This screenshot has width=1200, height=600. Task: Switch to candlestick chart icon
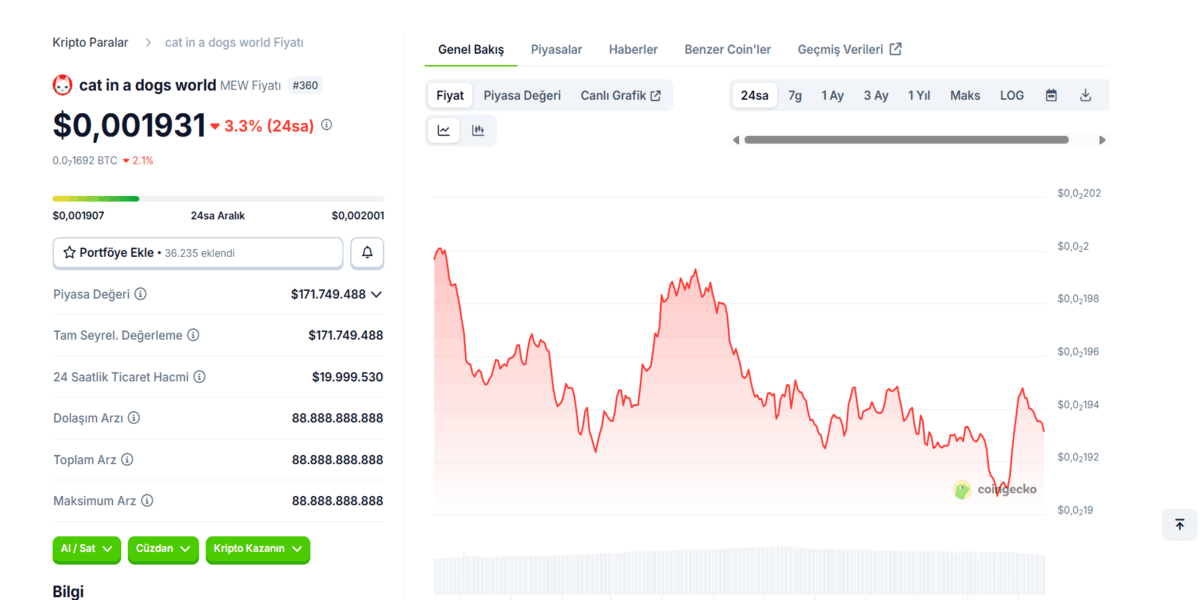click(478, 130)
